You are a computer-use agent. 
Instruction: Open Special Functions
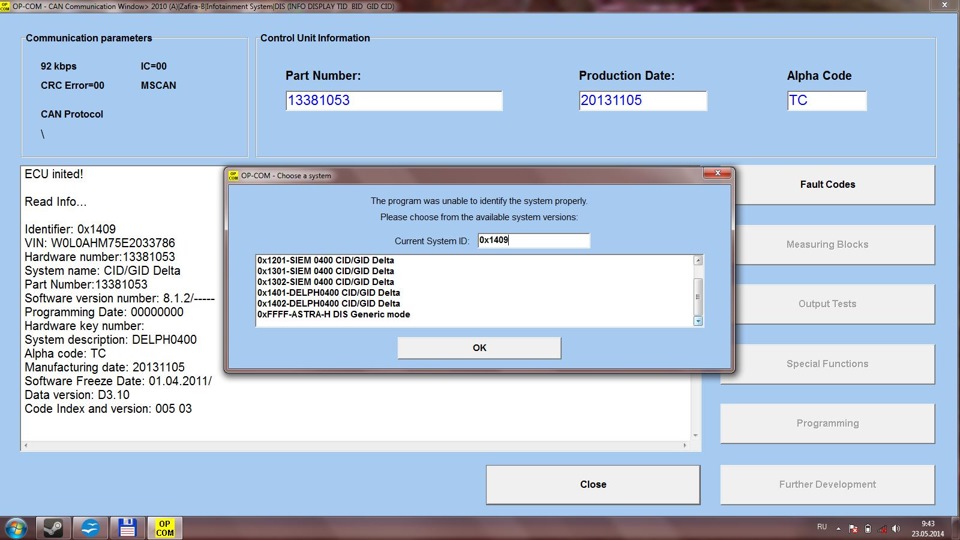pyautogui.click(x=827, y=364)
